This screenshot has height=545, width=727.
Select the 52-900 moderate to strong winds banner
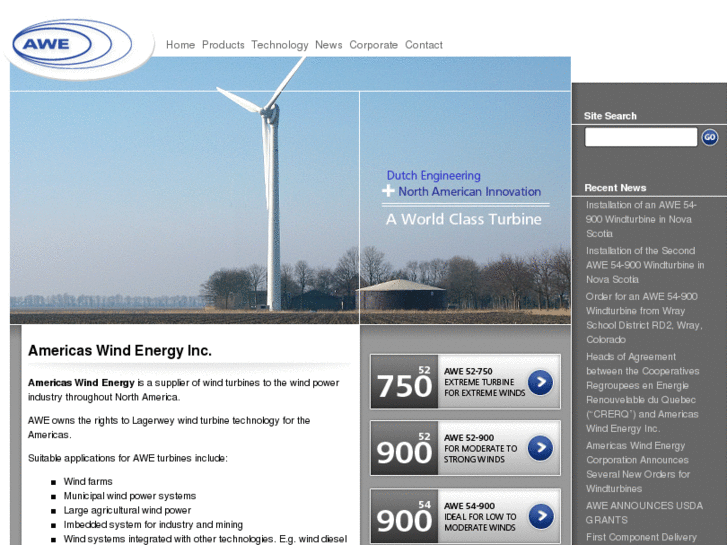point(465,448)
